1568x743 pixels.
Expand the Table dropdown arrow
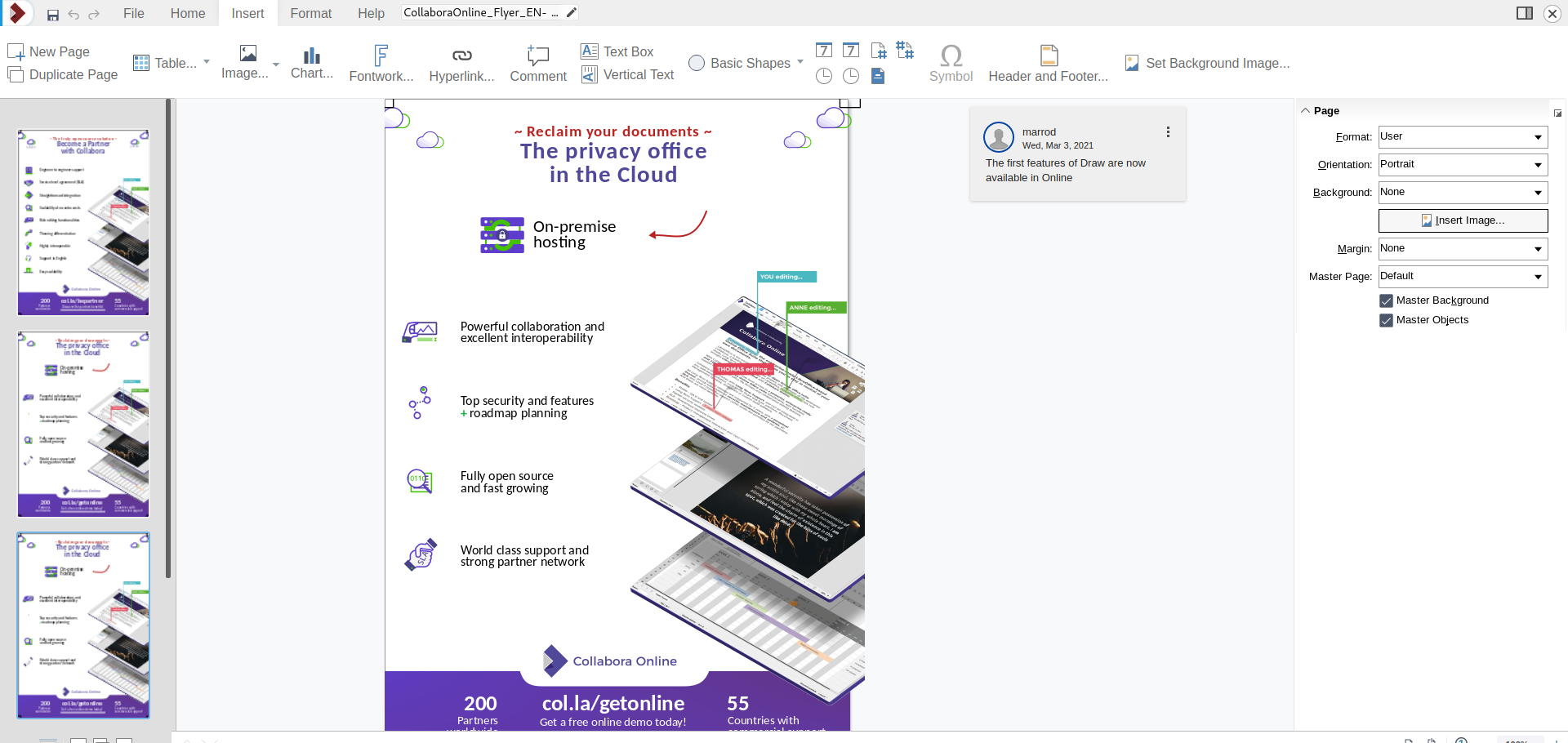(x=207, y=62)
